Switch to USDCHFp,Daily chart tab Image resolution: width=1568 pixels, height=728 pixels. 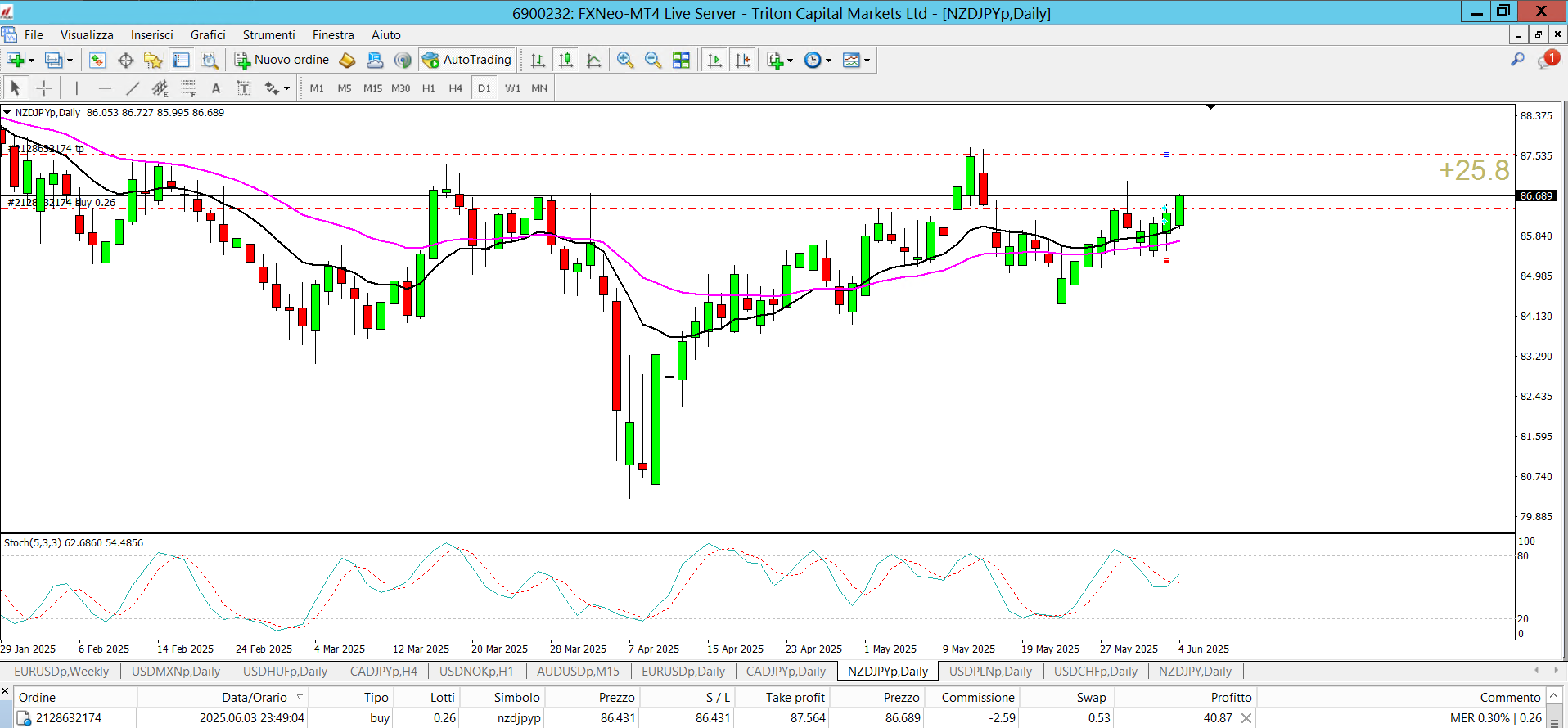[1096, 671]
